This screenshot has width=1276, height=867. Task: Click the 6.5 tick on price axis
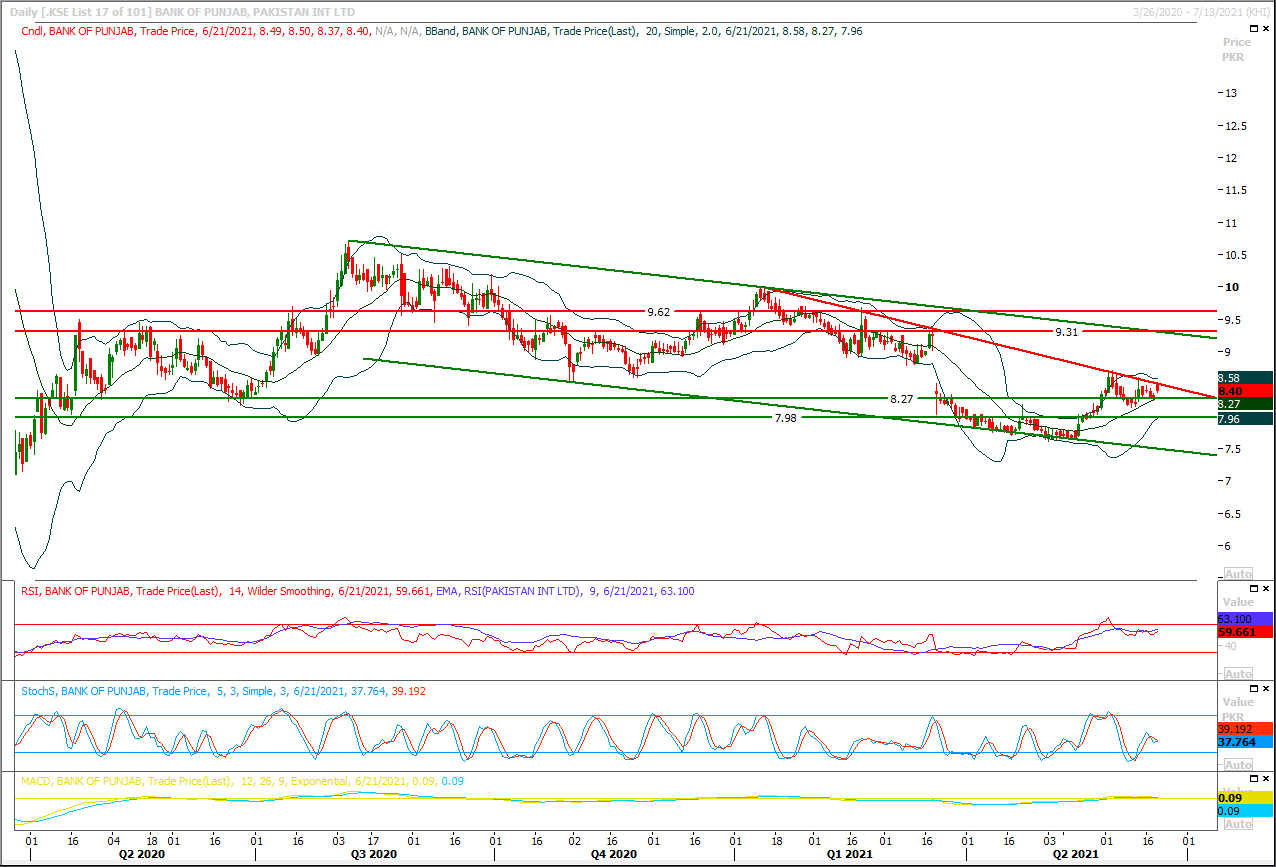(x=1234, y=514)
